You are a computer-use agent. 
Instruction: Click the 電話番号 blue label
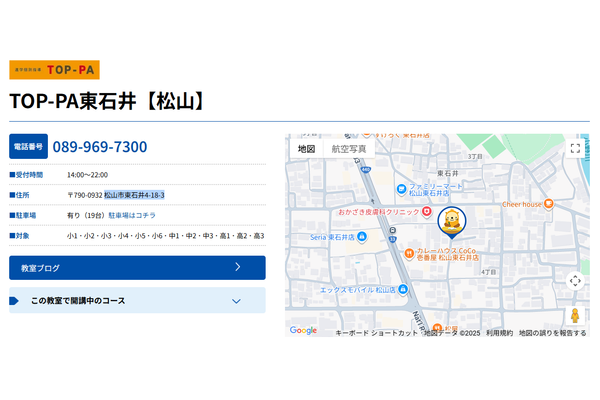28,146
